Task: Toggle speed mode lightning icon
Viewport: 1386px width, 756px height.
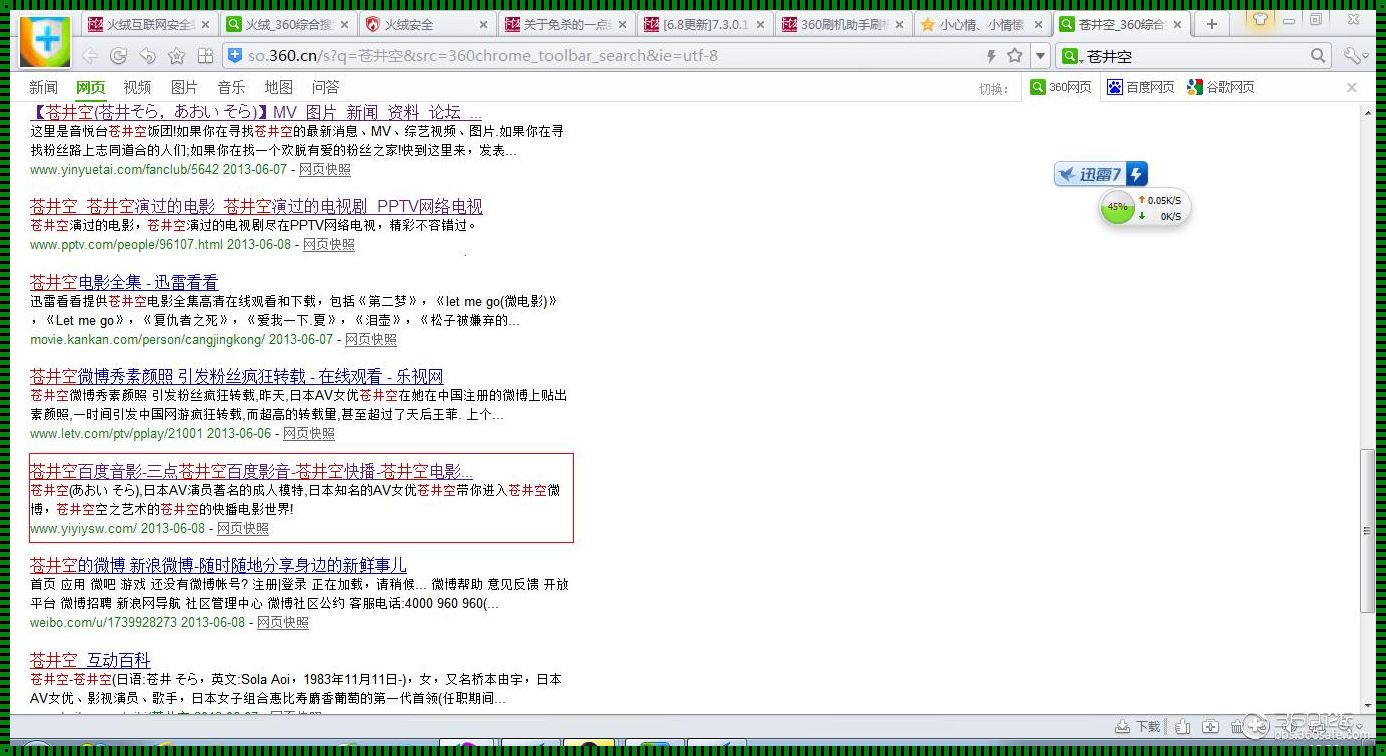Action: tap(991, 57)
